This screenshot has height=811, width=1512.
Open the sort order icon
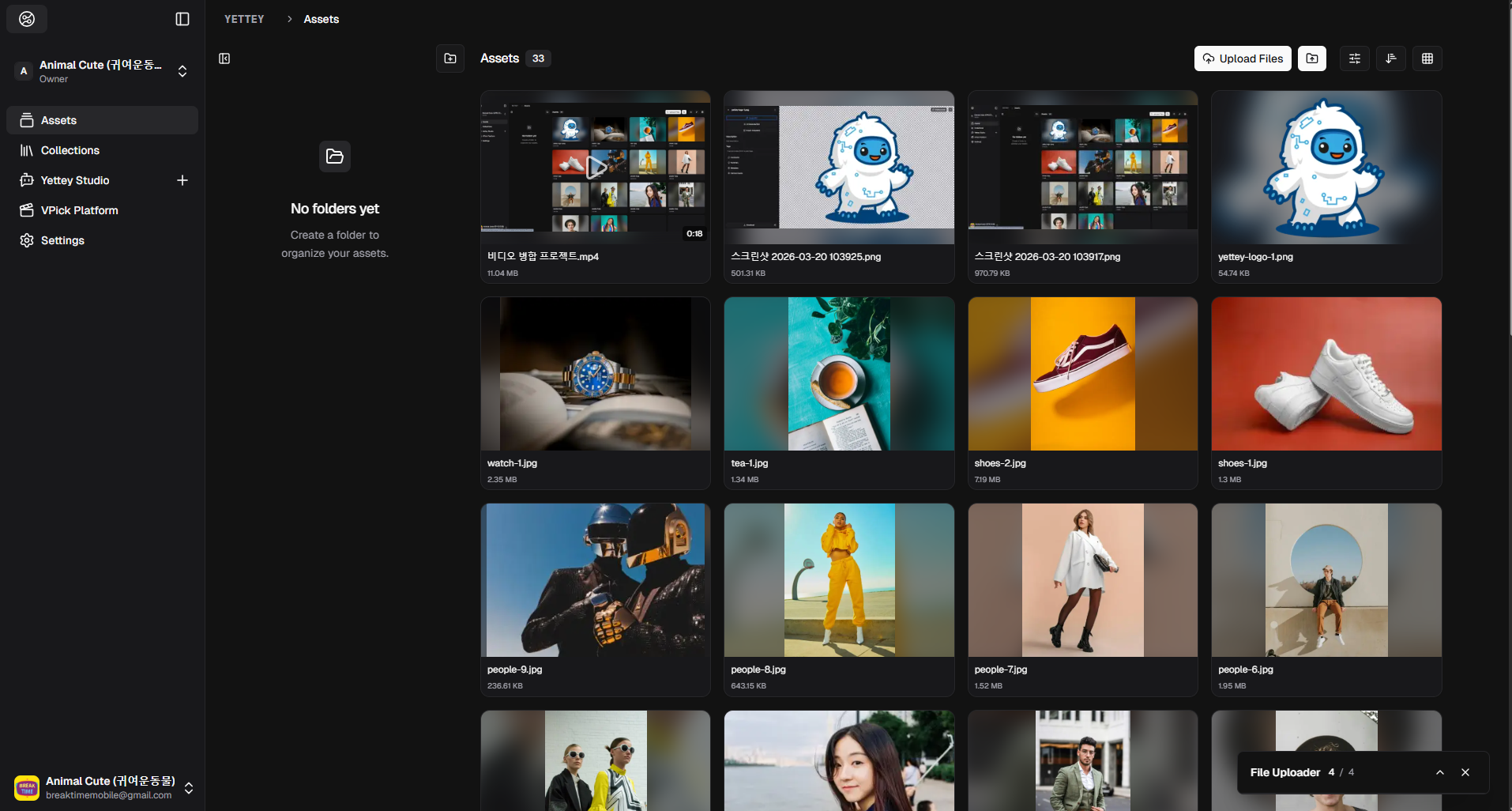point(1391,58)
